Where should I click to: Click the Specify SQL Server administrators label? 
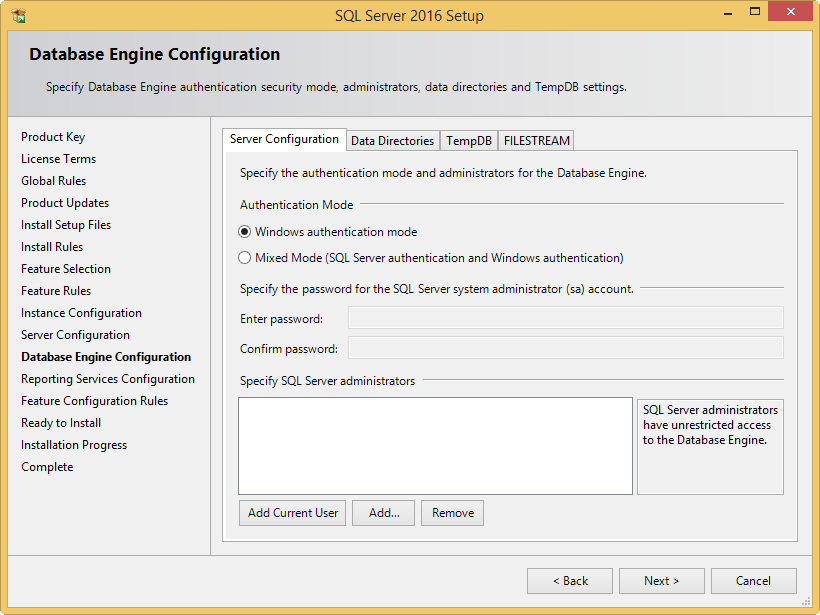(x=327, y=381)
